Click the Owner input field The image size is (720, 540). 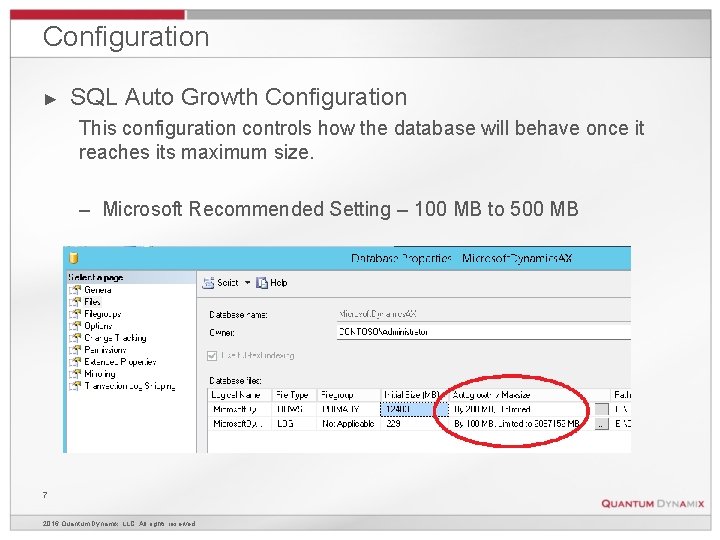click(x=484, y=332)
